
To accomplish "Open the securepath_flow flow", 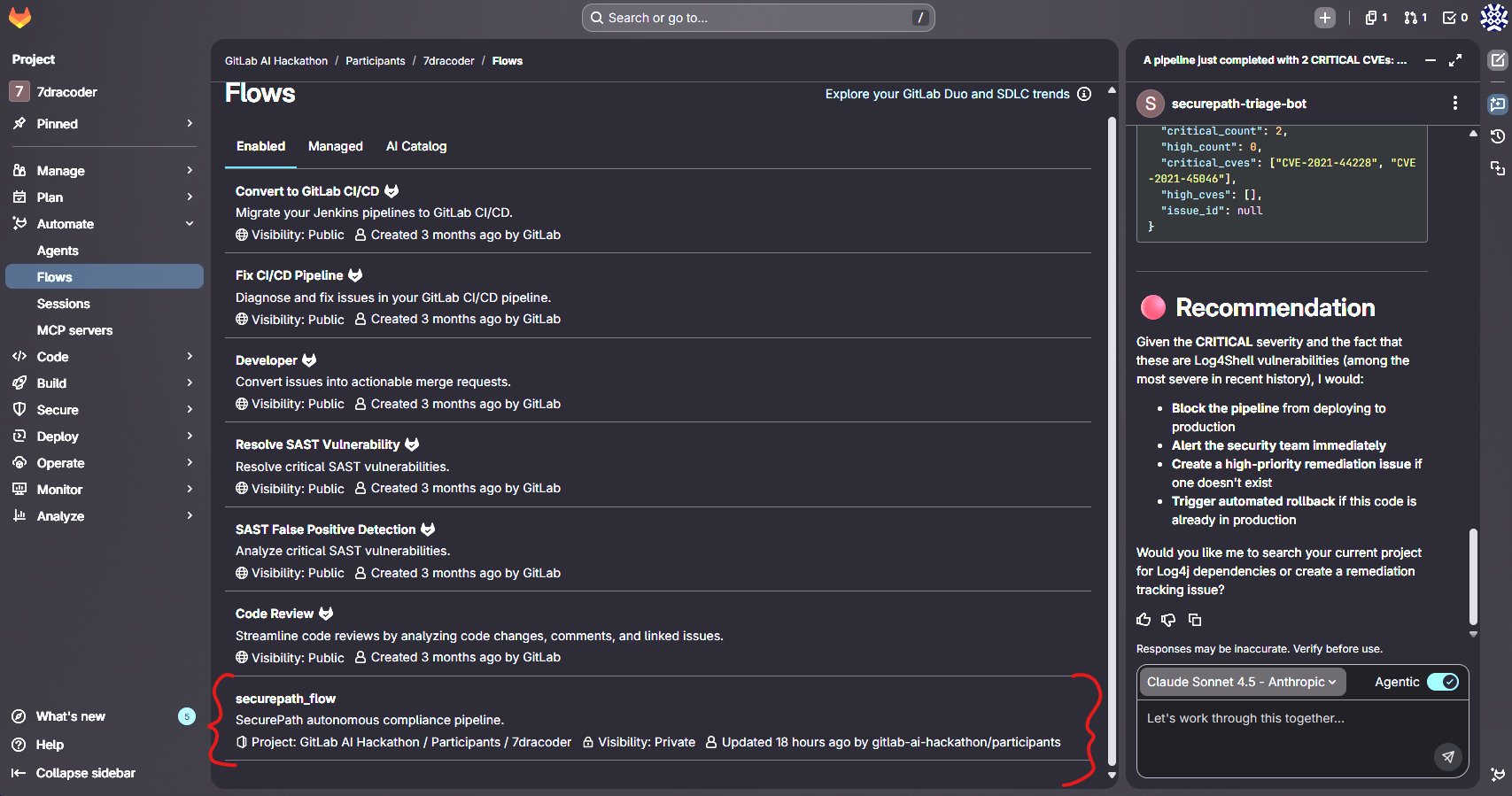I will pyautogui.click(x=285, y=699).
